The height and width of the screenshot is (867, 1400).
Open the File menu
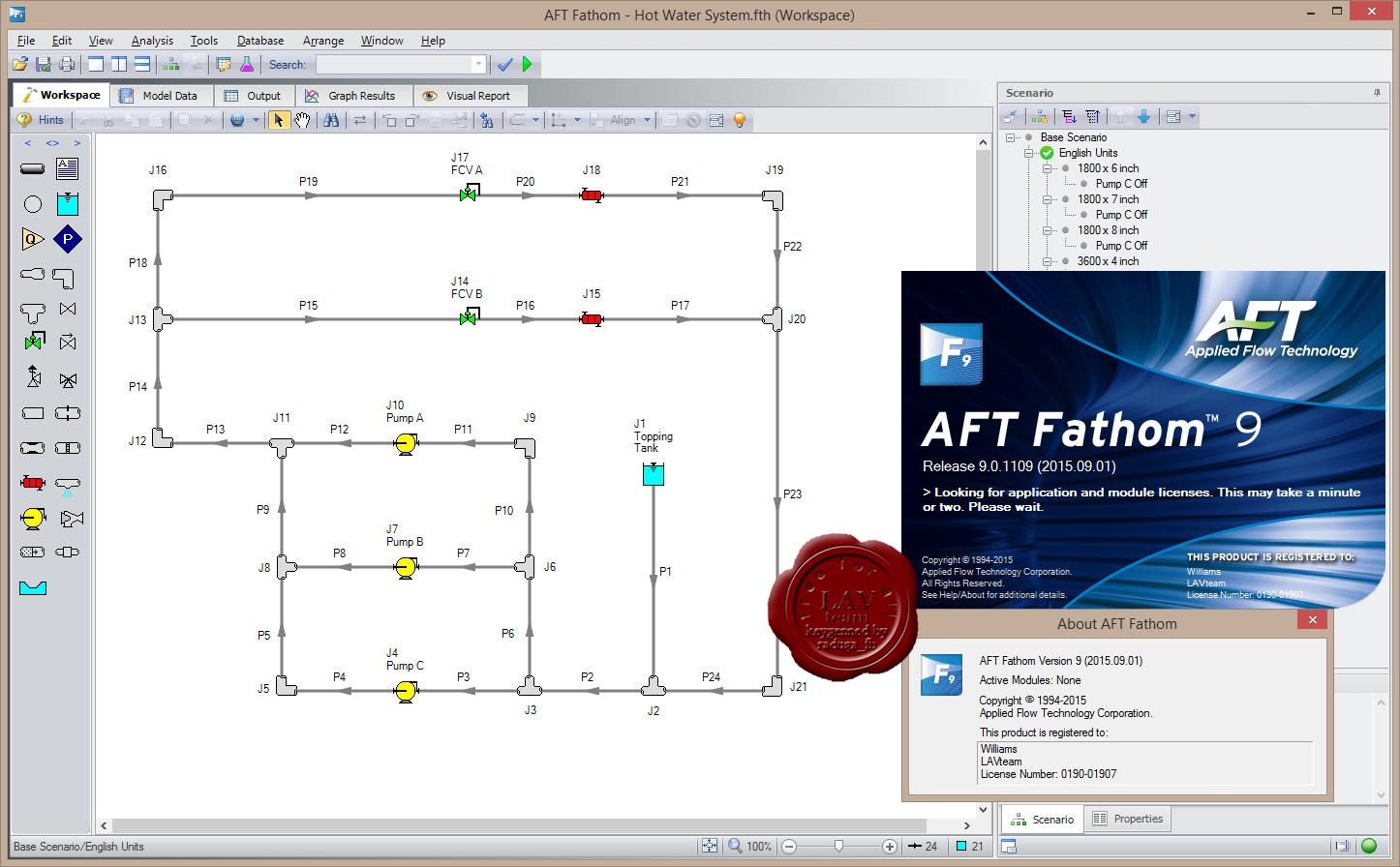pyautogui.click(x=26, y=41)
